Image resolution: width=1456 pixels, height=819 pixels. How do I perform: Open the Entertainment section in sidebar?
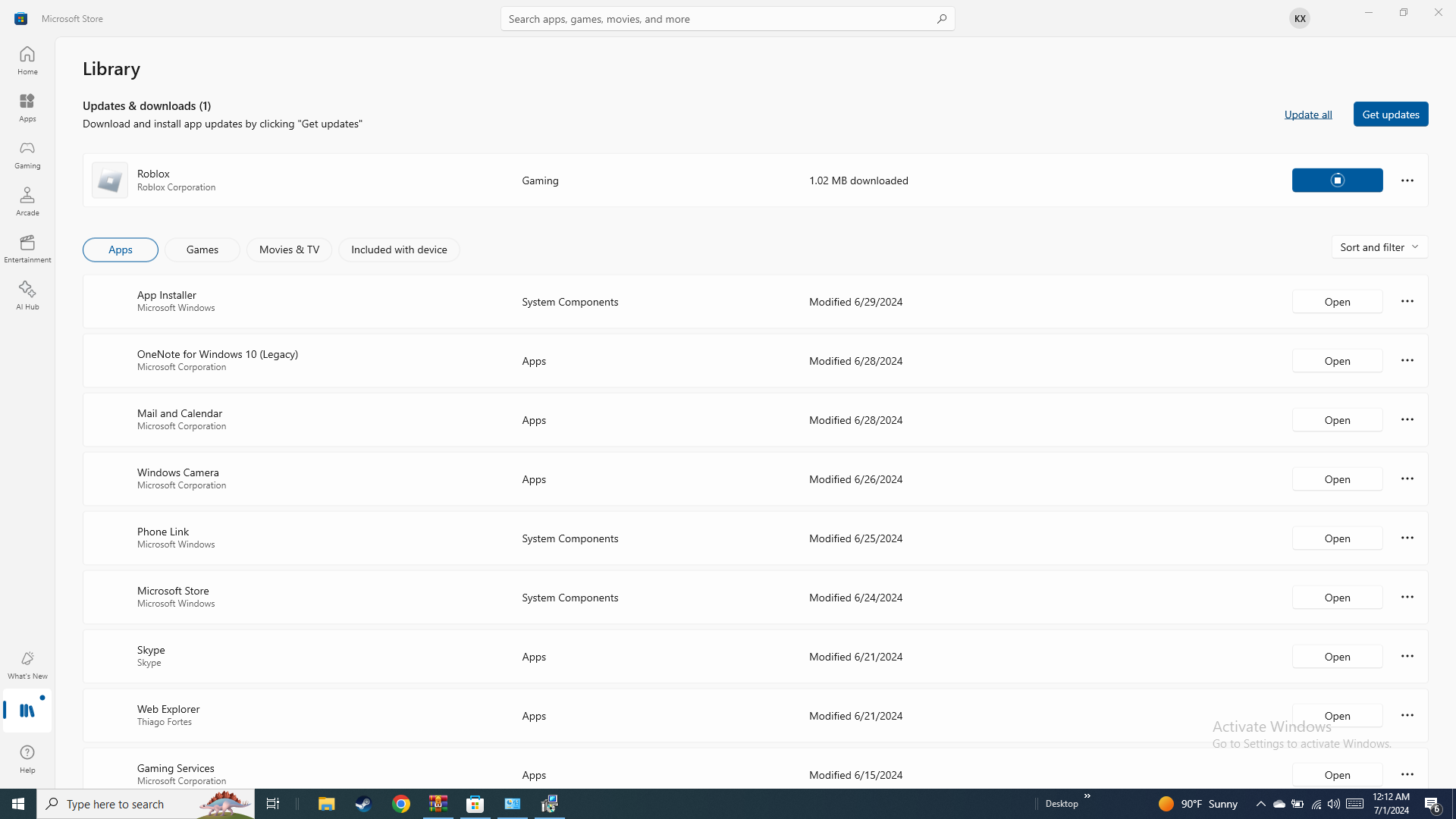[x=27, y=248]
